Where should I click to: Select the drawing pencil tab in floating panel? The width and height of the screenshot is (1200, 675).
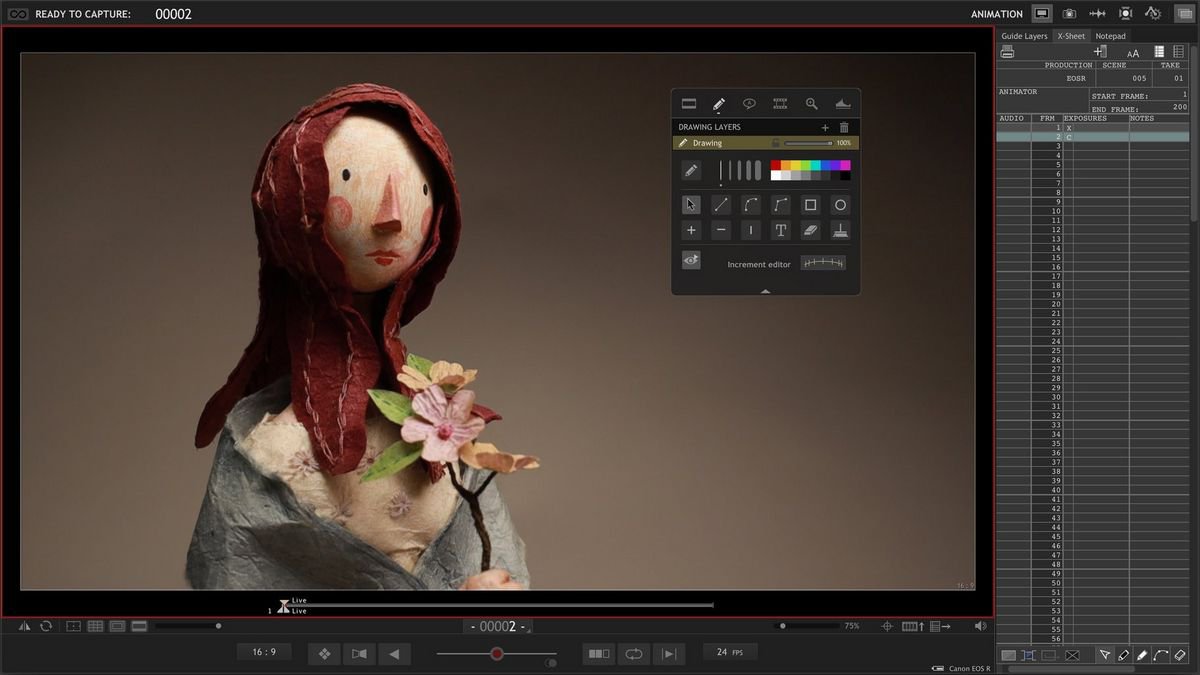pos(718,103)
